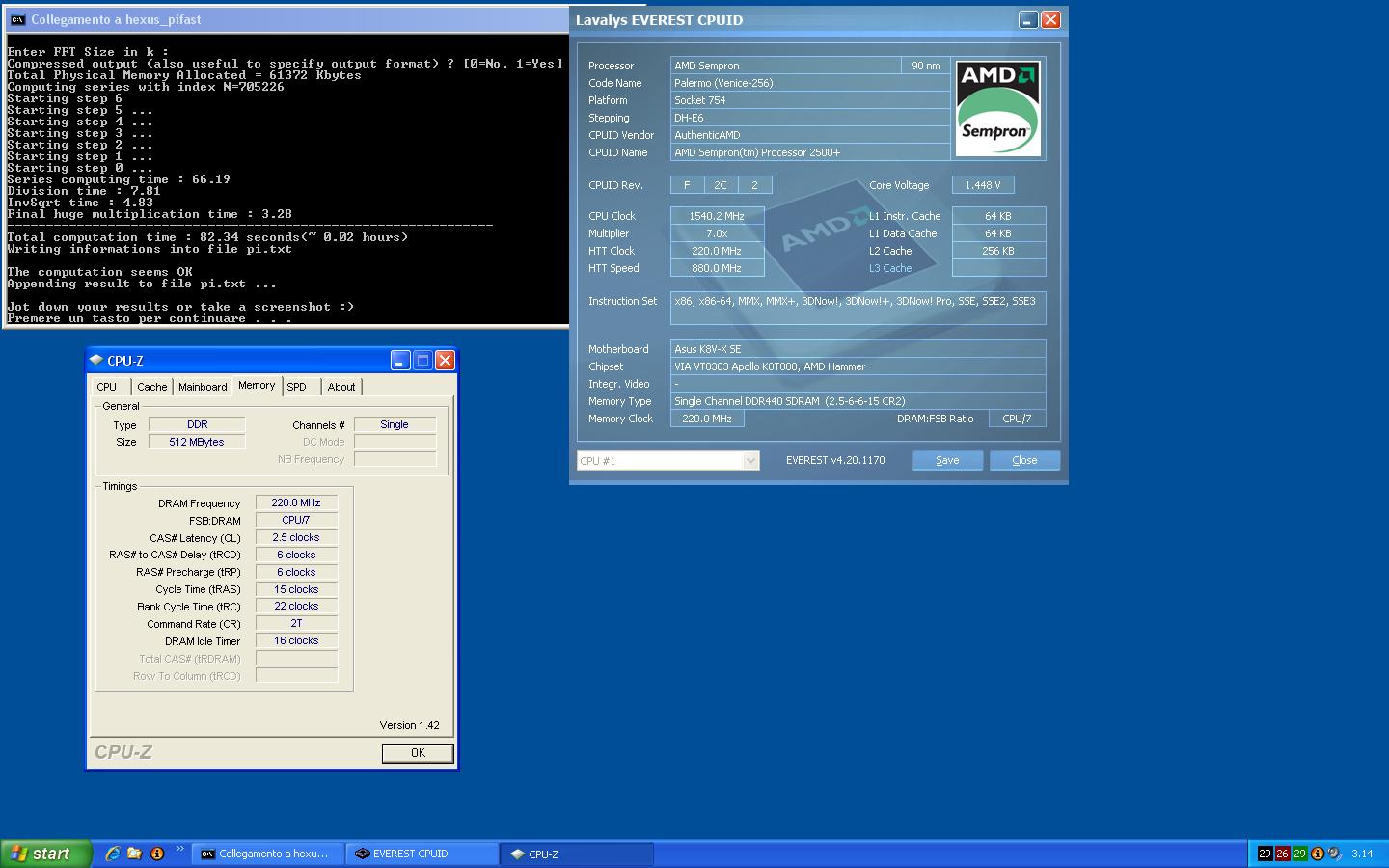The width and height of the screenshot is (1389, 868).
Task: Click the Cycle Time 15 clocks value
Action: 296,589
